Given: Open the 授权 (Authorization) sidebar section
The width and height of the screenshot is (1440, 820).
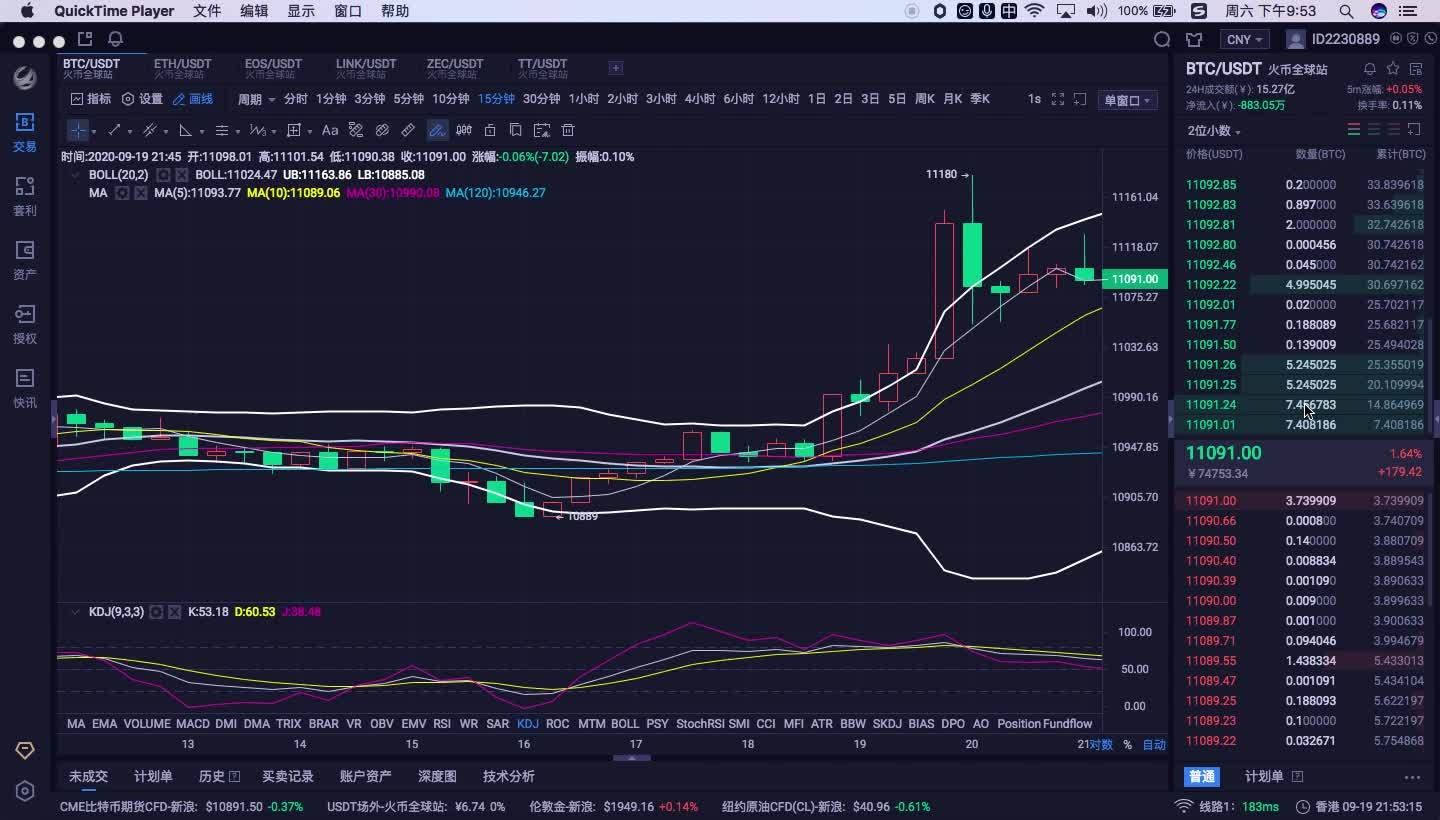Looking at the screenshot, I should (x=25, y=324).
